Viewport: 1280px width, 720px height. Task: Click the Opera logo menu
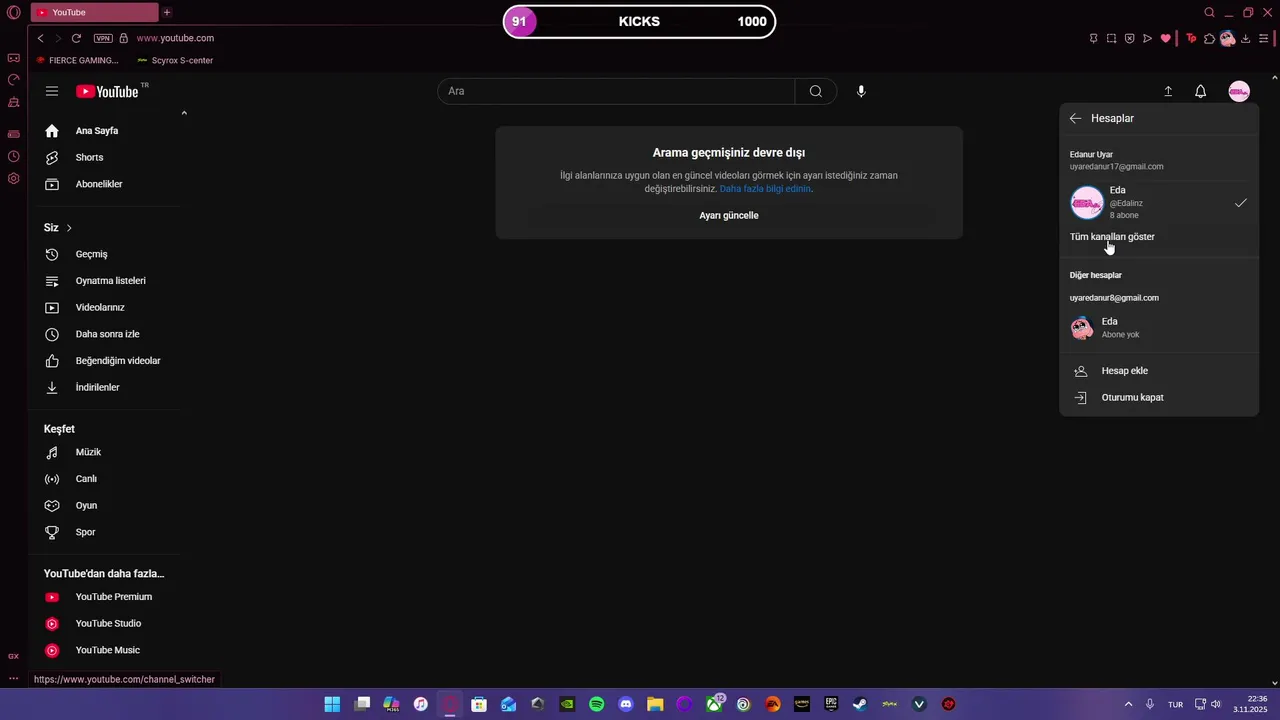click(x=14, y=13)
